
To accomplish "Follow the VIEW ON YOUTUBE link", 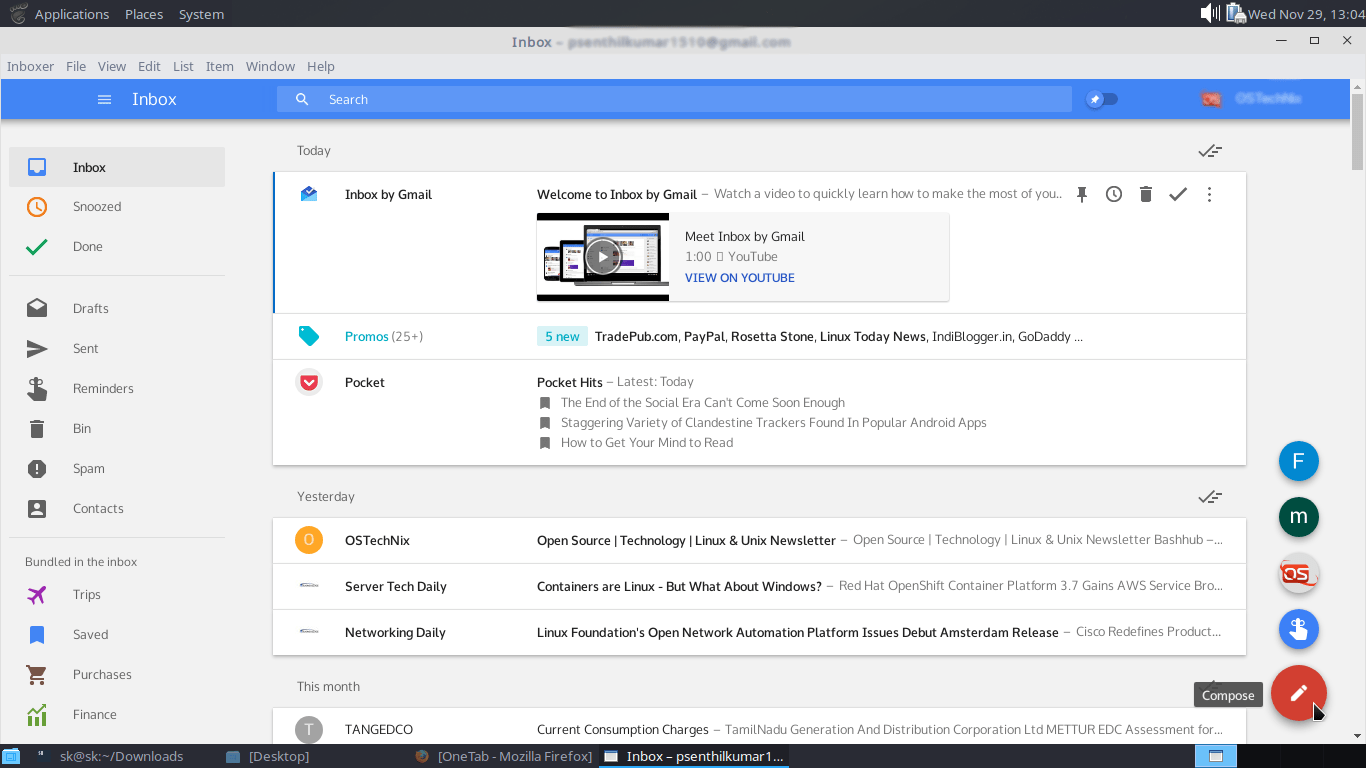I will point(740,278).
